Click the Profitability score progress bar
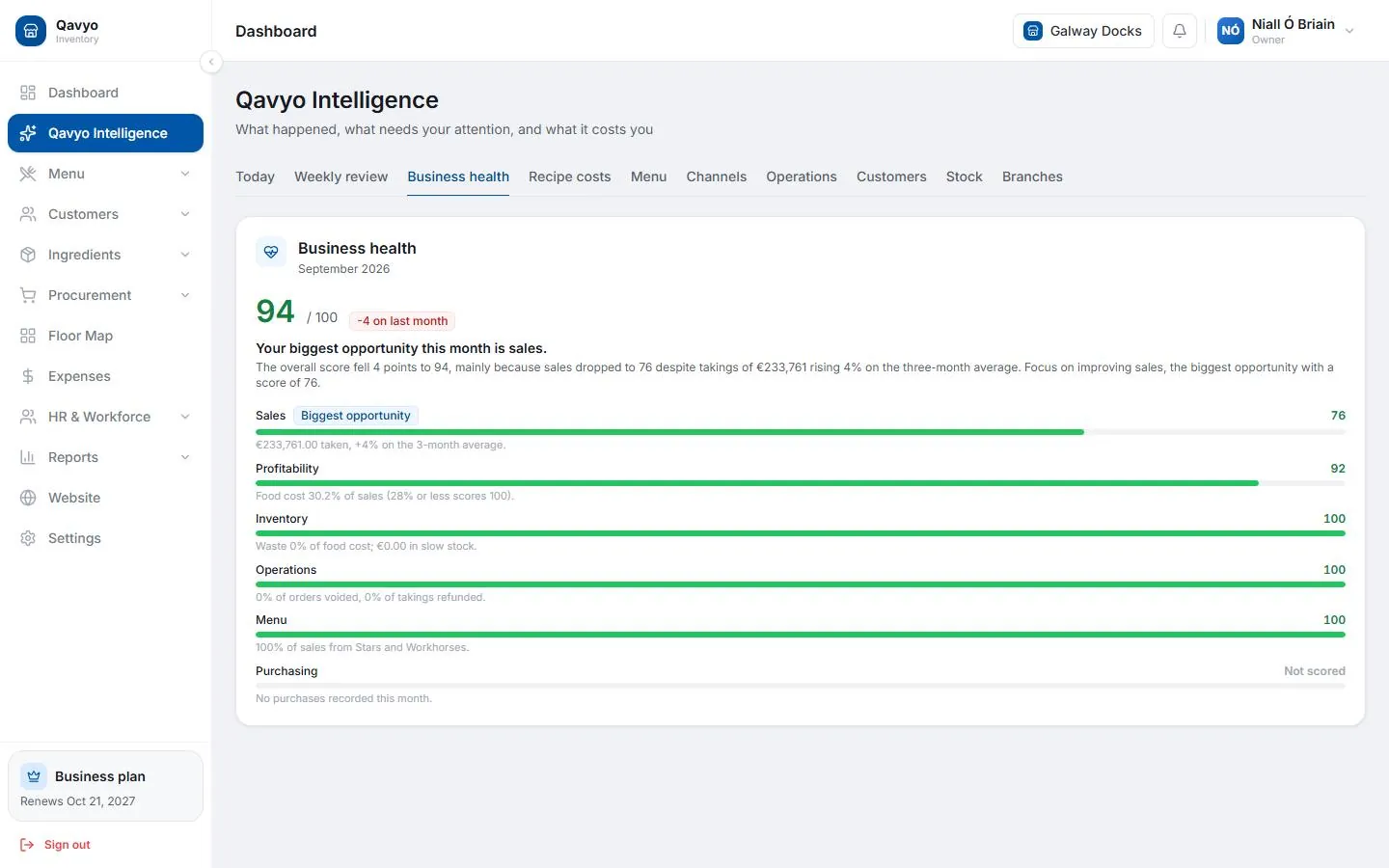Viewport: 1389px width, 868px height. pos(801,483)
